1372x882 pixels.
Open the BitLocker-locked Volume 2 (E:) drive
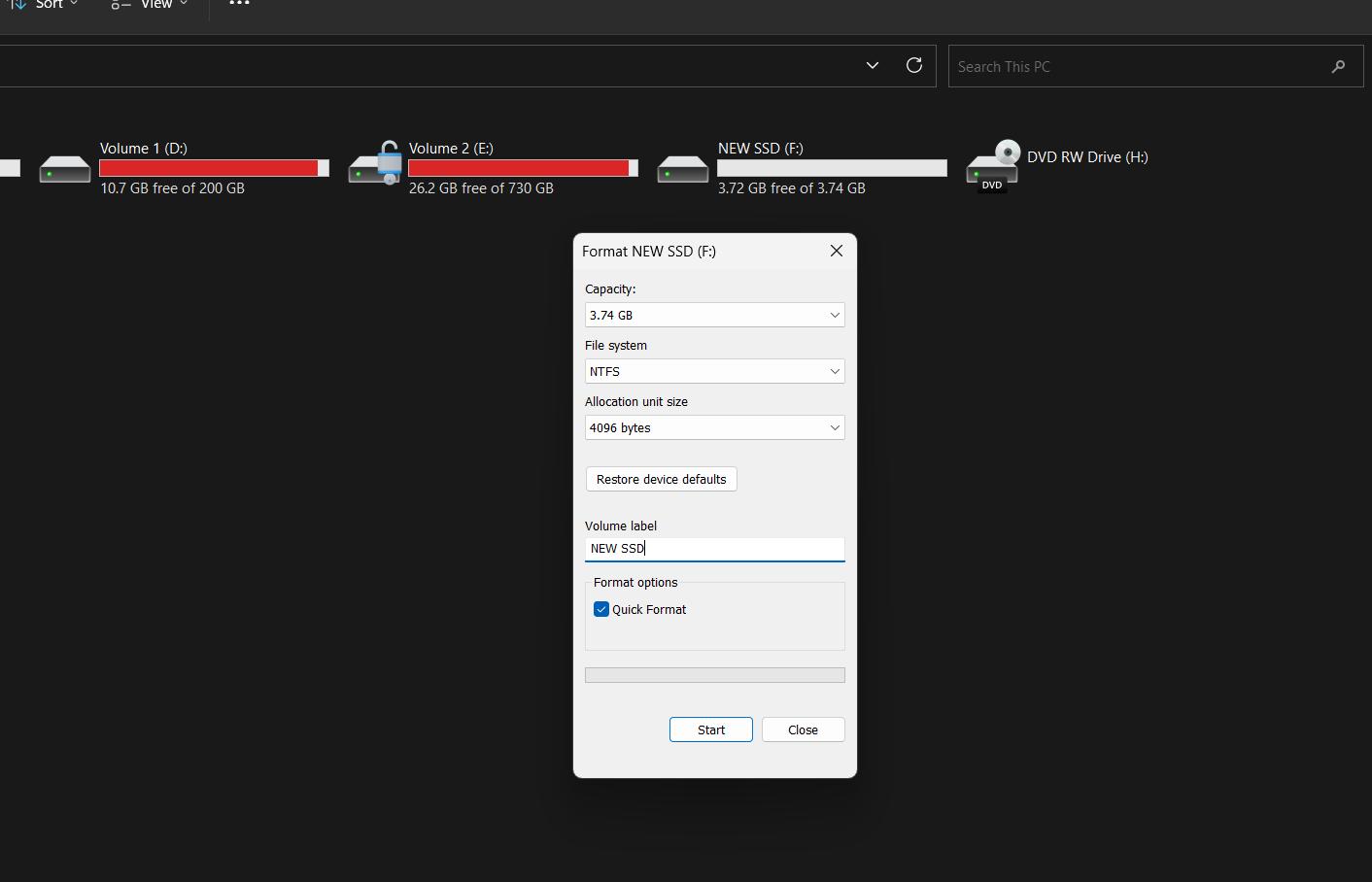click(375, 167)
